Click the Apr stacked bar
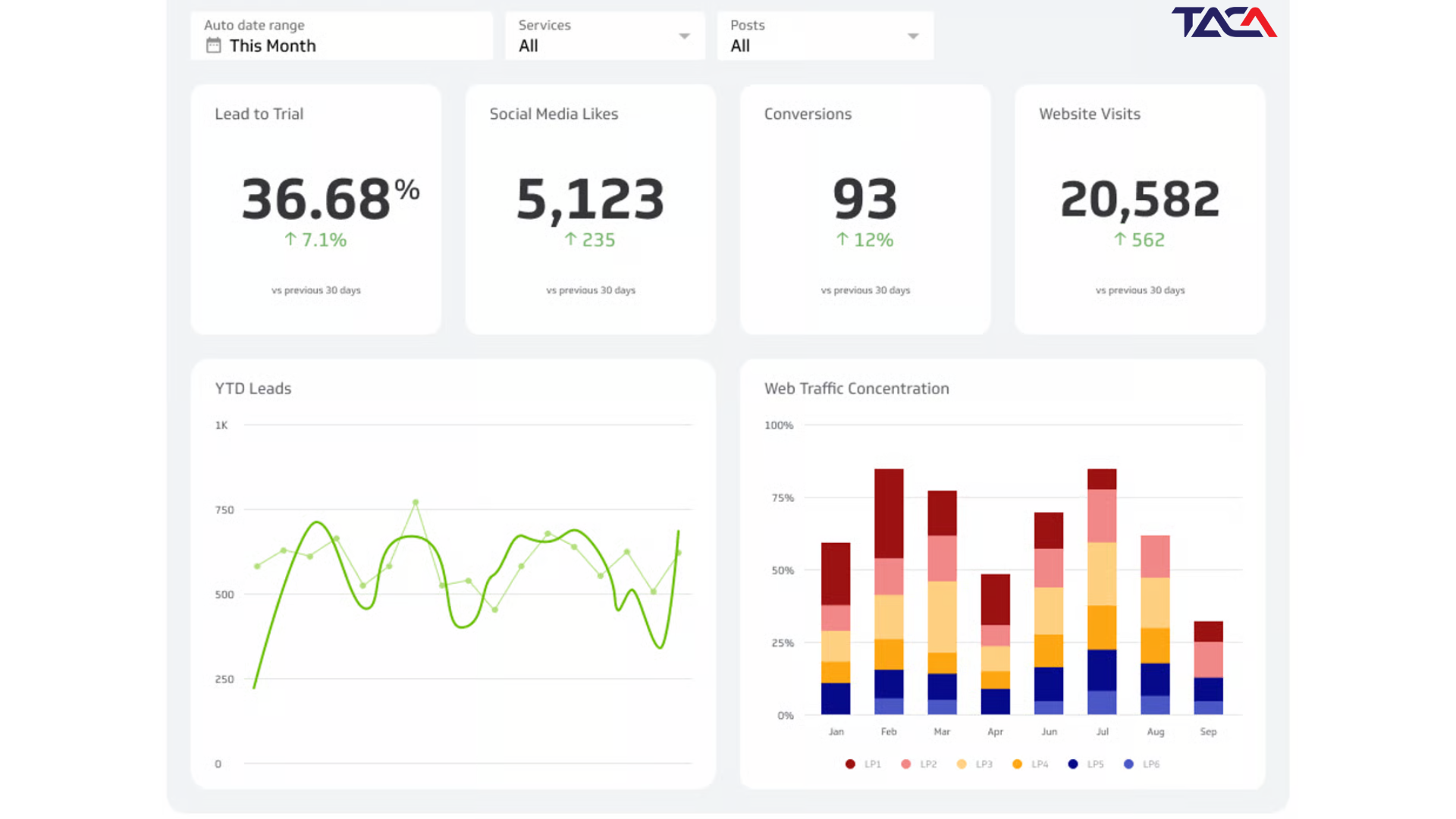The image size is (1456, 819). pos(995,645)
